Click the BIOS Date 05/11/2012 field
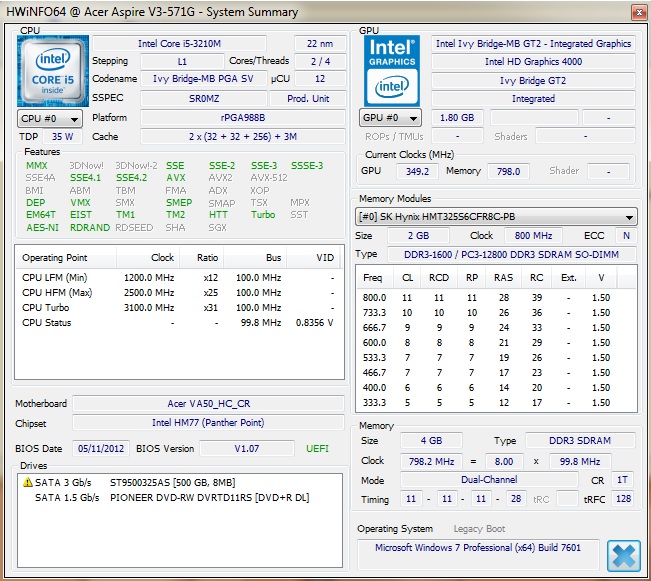 (101, 449)
